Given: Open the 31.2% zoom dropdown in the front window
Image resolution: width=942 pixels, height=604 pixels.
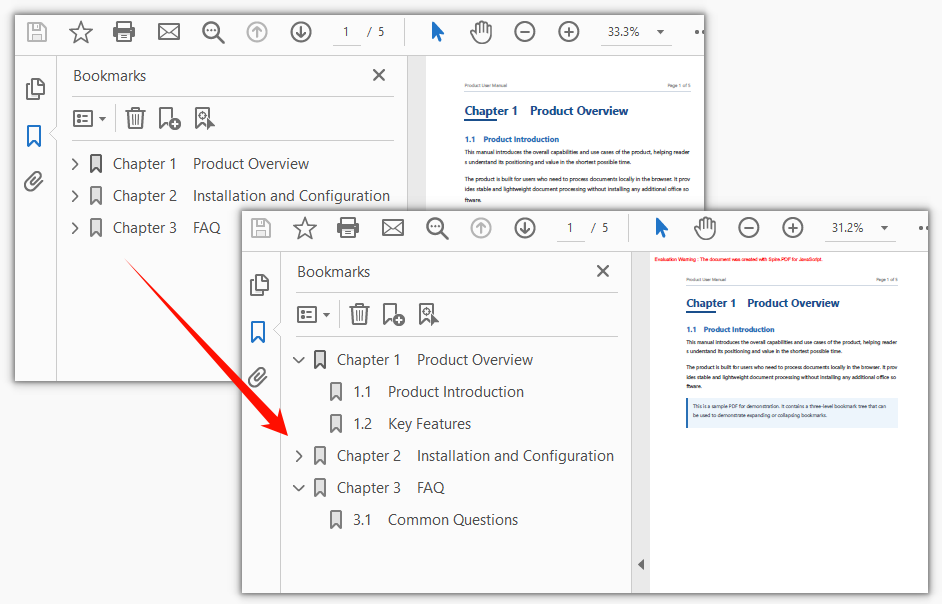Looking at the screenshot, I should (884, 229).
